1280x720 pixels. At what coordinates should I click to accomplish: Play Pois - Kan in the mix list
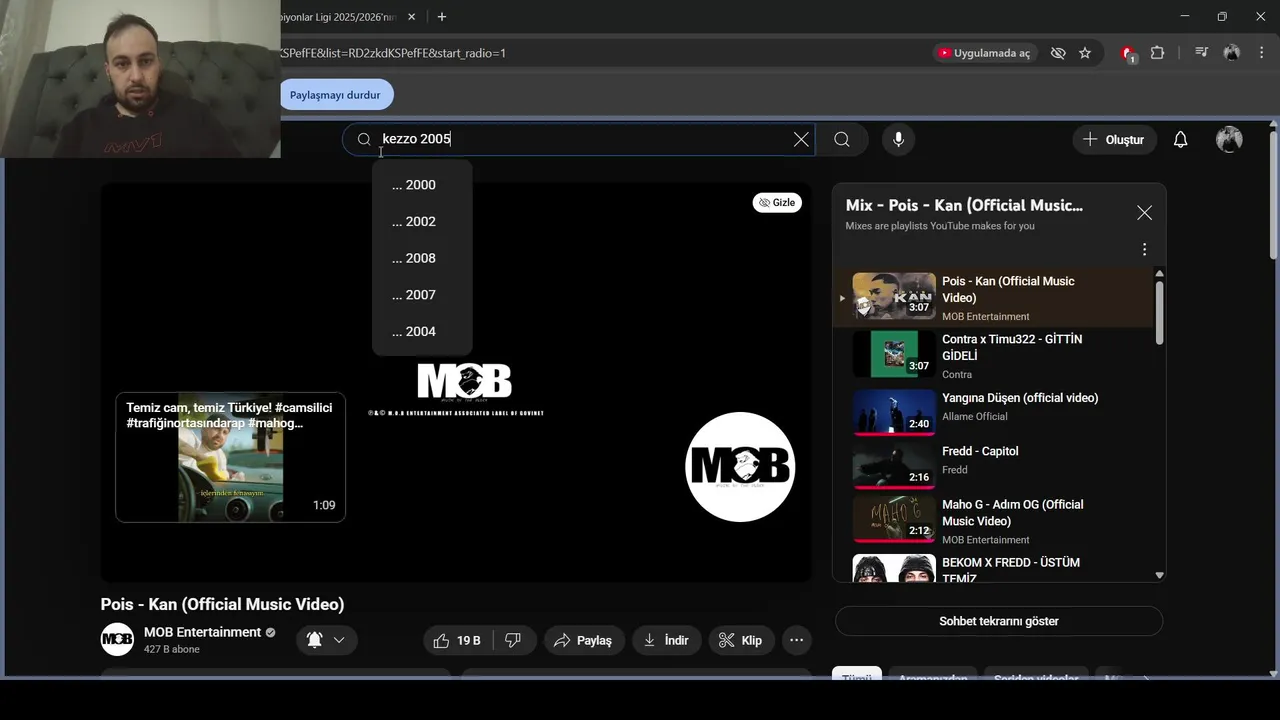click(994, 298)
